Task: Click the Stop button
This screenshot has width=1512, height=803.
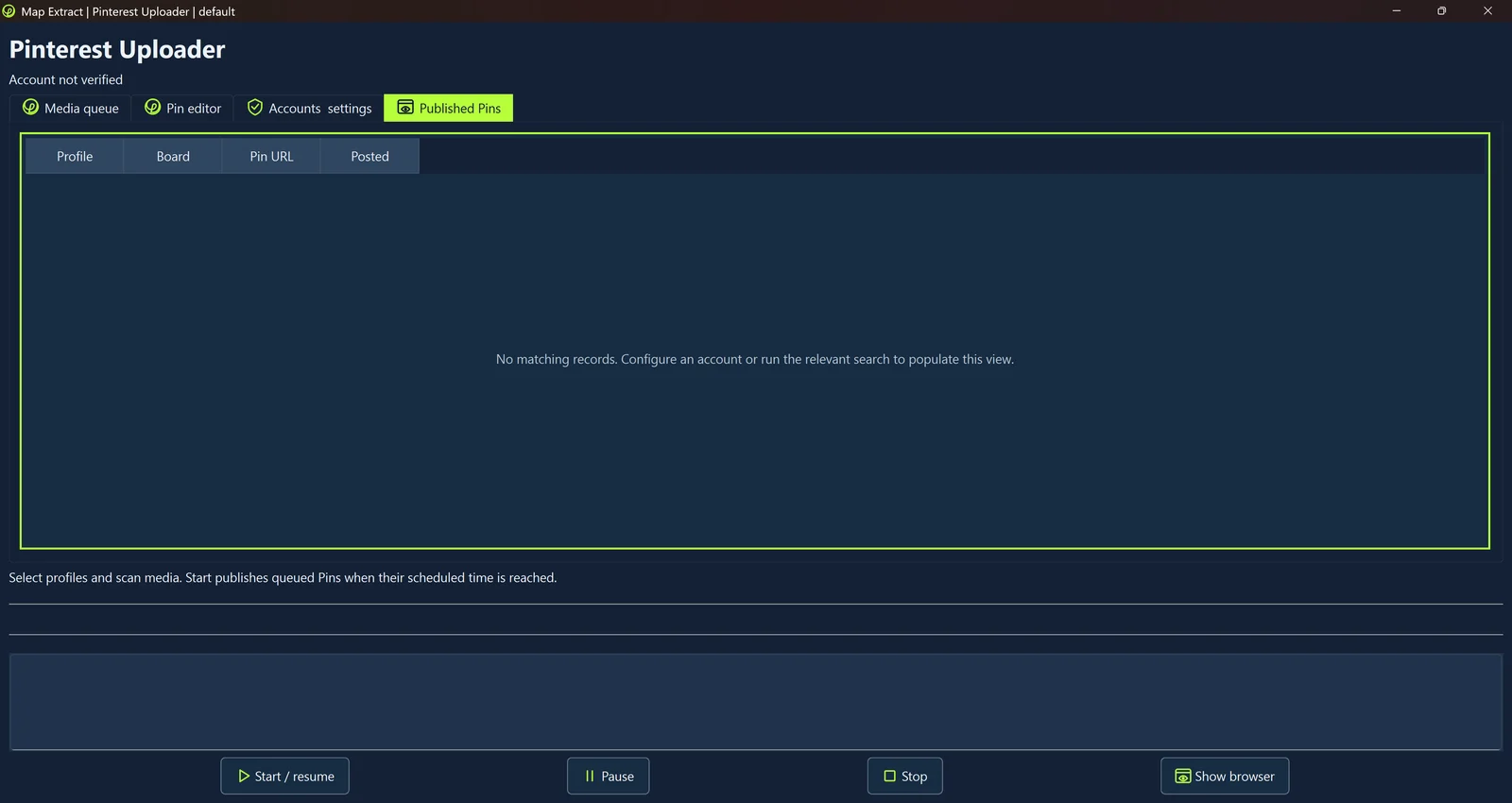Action: tap(905, 776)
